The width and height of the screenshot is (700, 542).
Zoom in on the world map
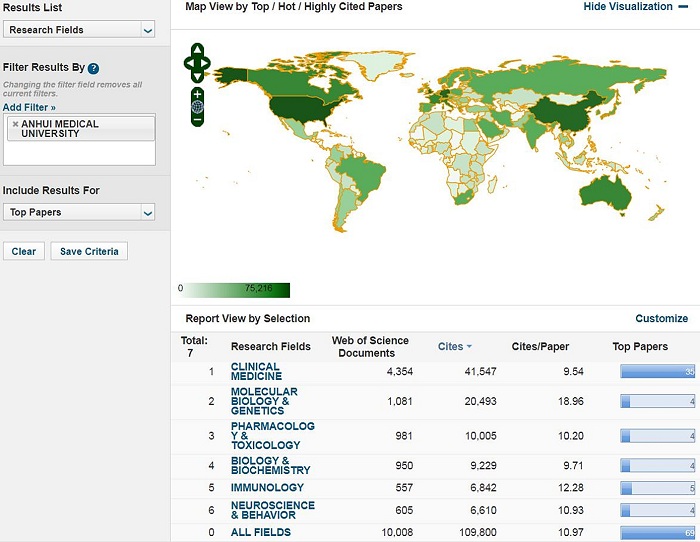198,94
